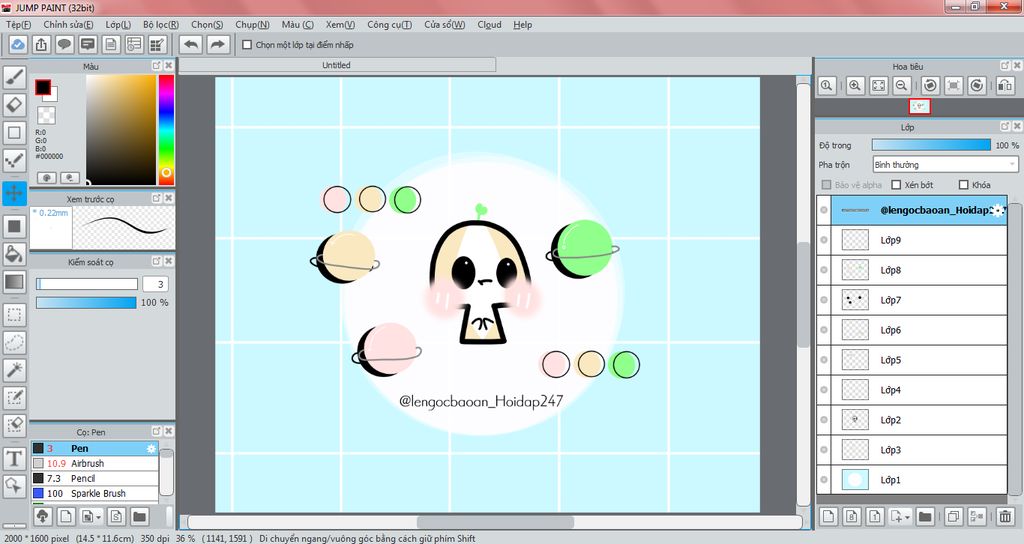Toggle the Xén bớt clipping checkbox
Image resolution: width=1024 pixels, height=544 pixels.
pyautogui.click(x=896, y=185)
